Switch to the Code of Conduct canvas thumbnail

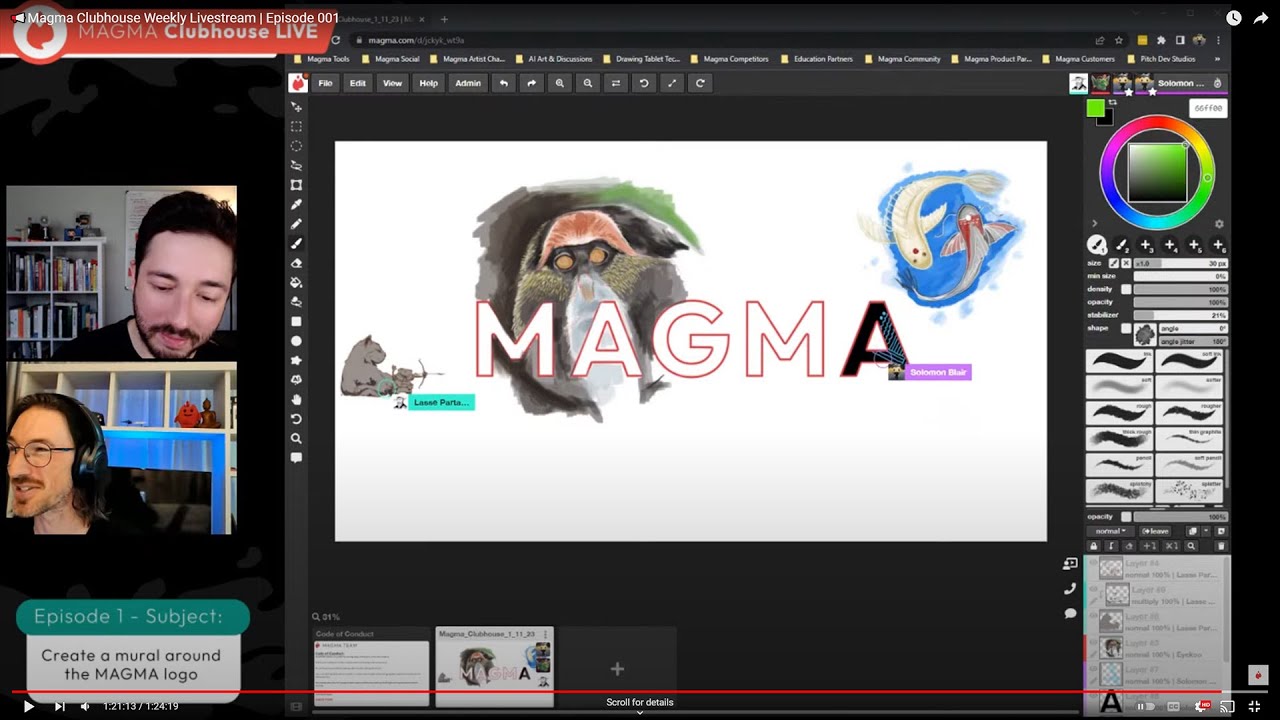[x=371, y=667]
